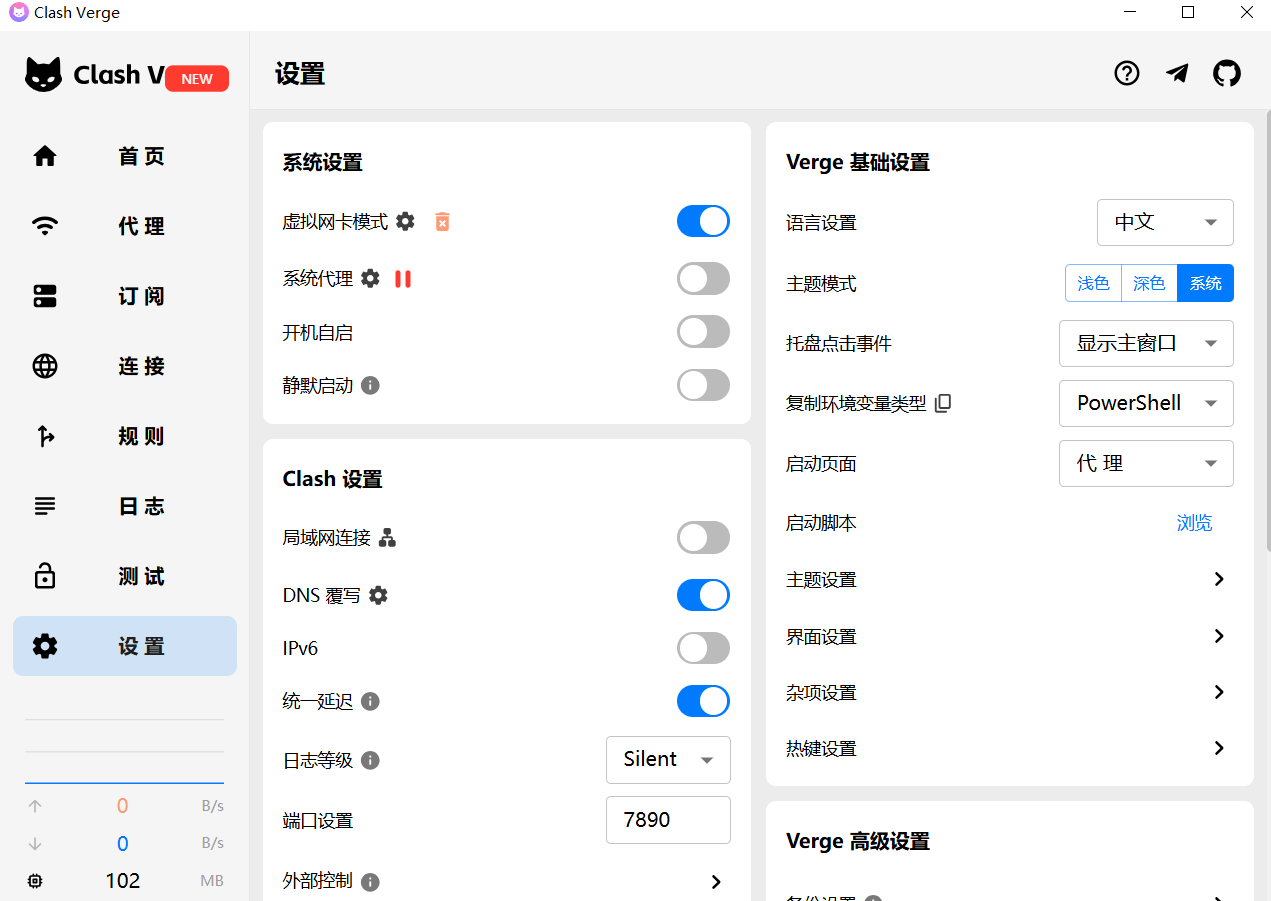The width and height of the screenshot is (1271, 901).
Task: Open virtual NIC mode gear settings
Action: (405, 221)
